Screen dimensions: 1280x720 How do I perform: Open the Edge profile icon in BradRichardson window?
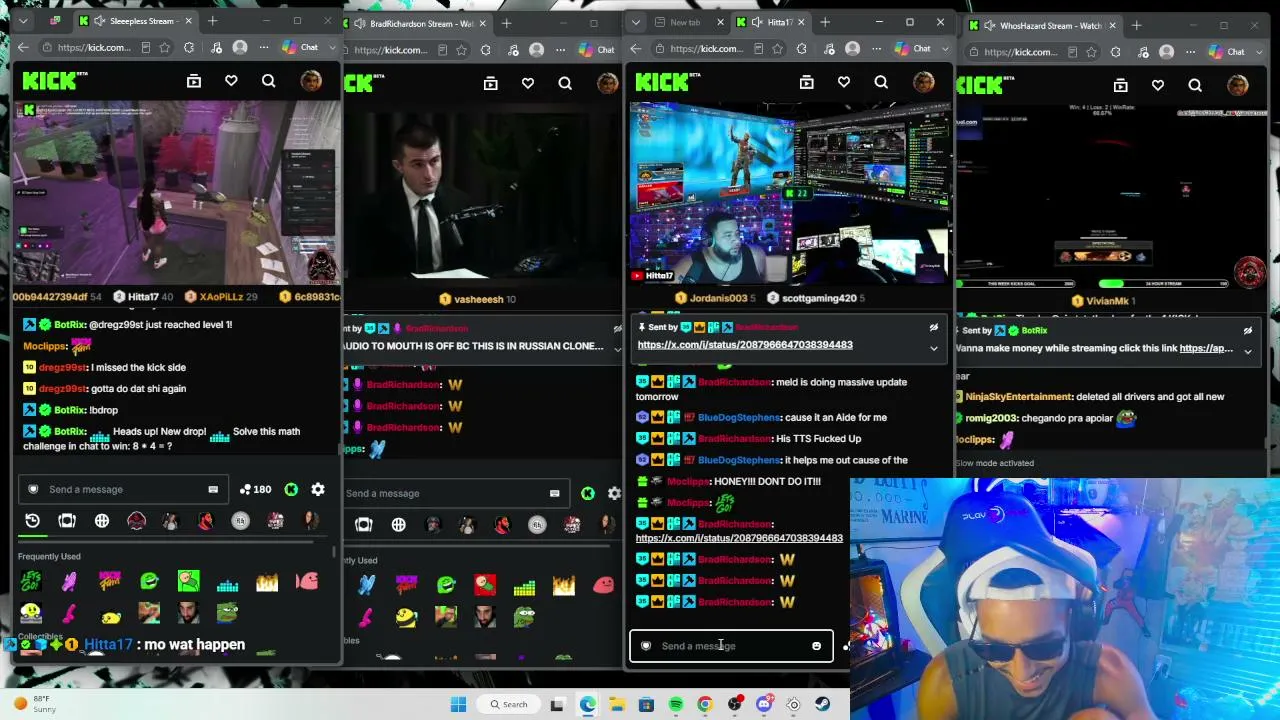[x=537, y=50]
